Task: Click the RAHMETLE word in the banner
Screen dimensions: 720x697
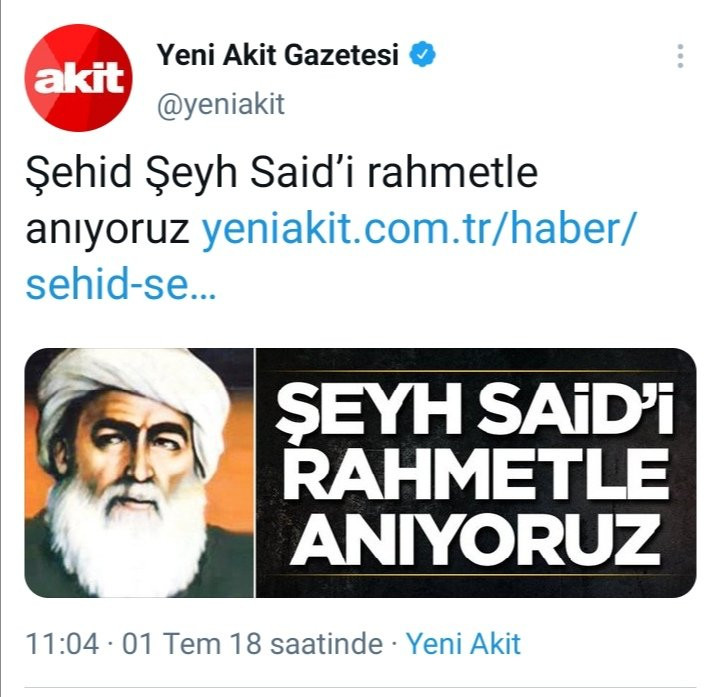Action: click(x=476, y=474)
